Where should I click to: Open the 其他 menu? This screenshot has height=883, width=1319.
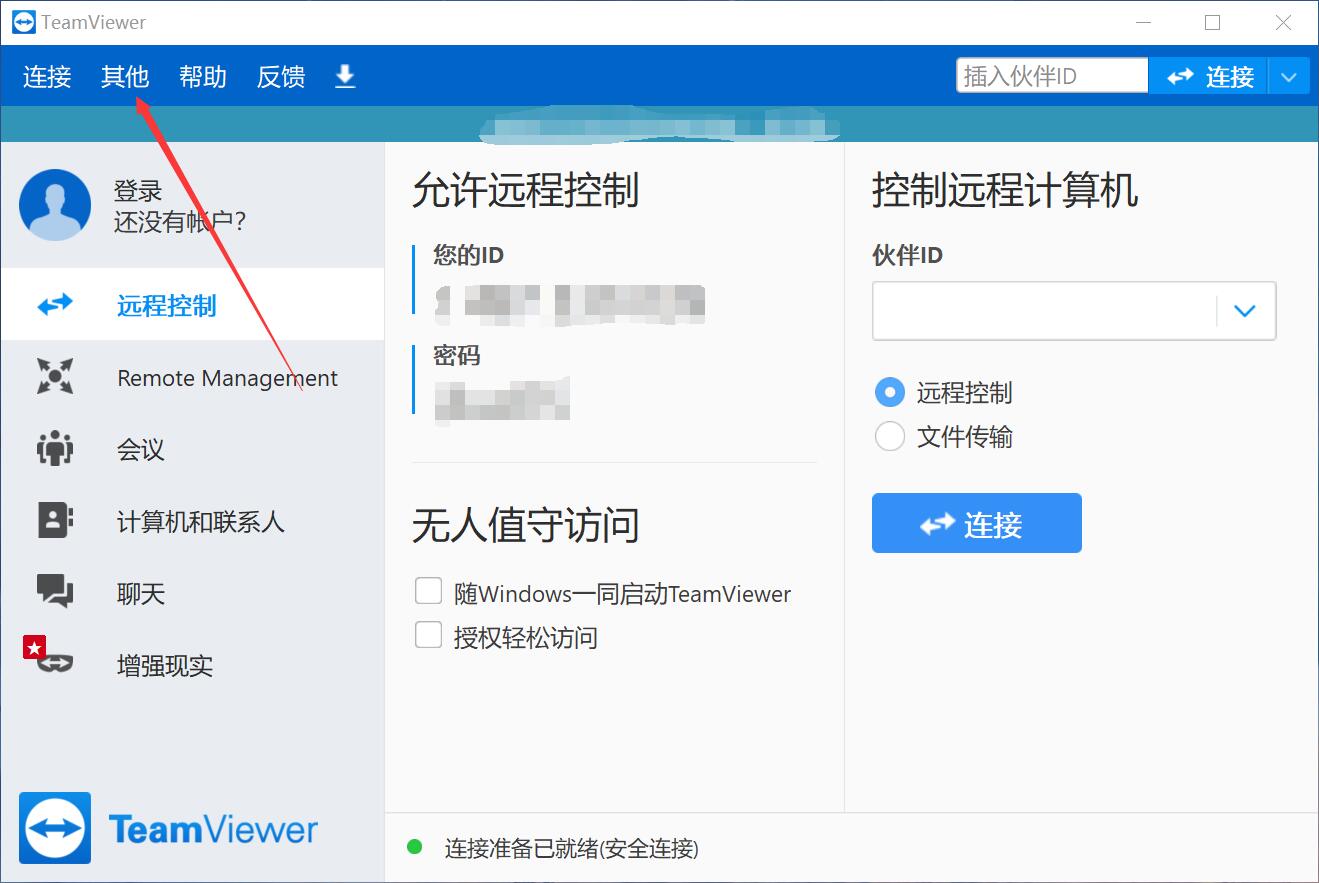click(125, 77)
